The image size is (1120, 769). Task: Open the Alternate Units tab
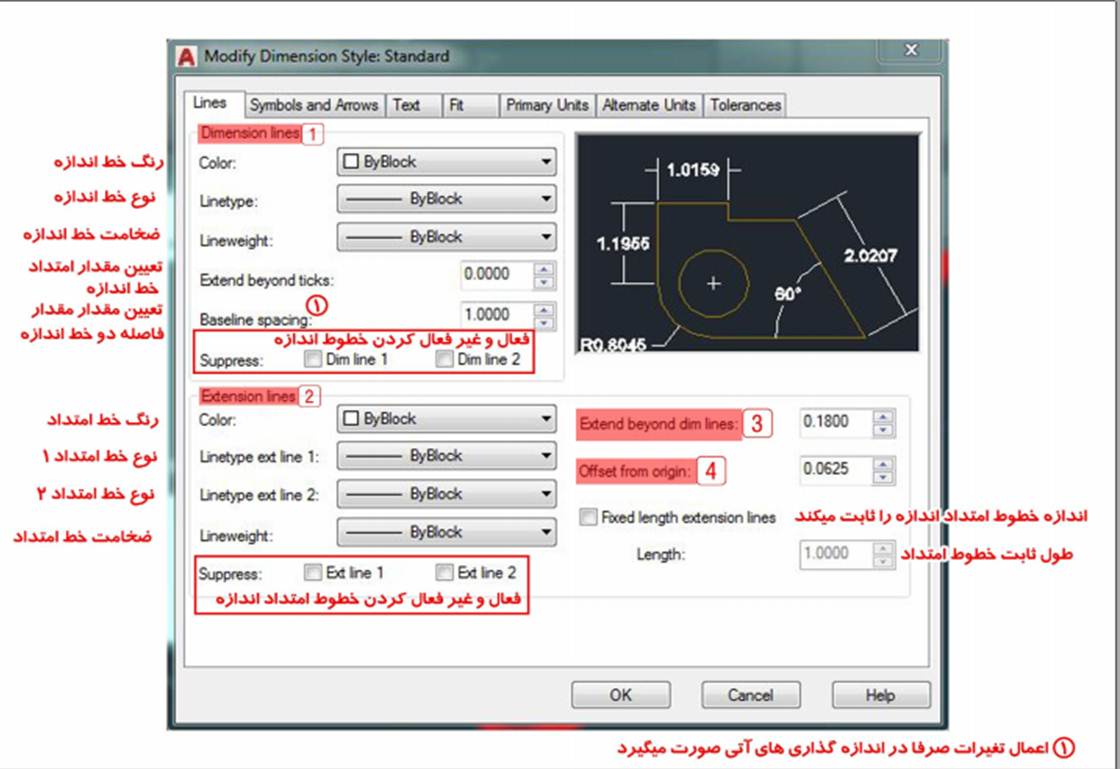[x=649, y=105]
